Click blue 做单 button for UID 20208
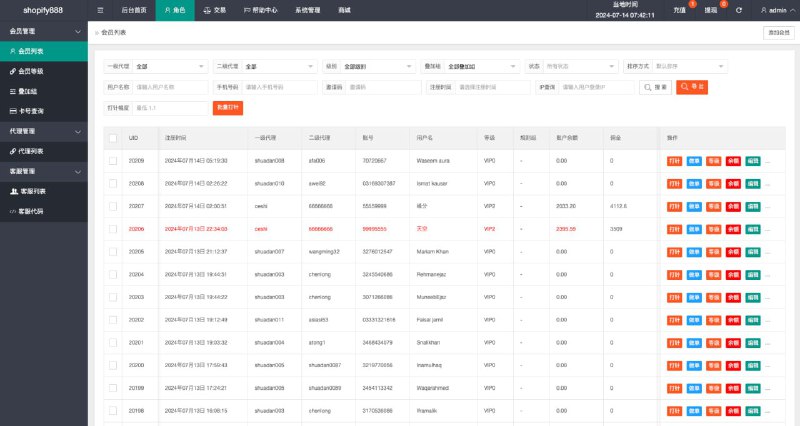This screenshot has width=800, height=426. (x=694, y=184)
